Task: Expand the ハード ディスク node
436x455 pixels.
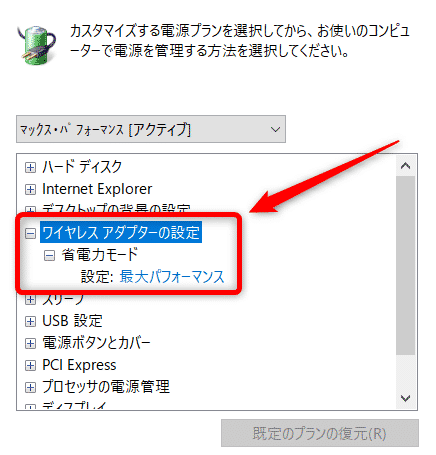Action: click(x=30, y=167)
